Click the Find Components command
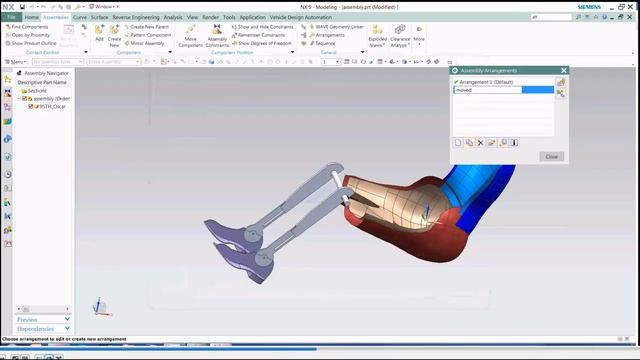The width and height of the screenshot is (640, 360). [x=27, y=27]
